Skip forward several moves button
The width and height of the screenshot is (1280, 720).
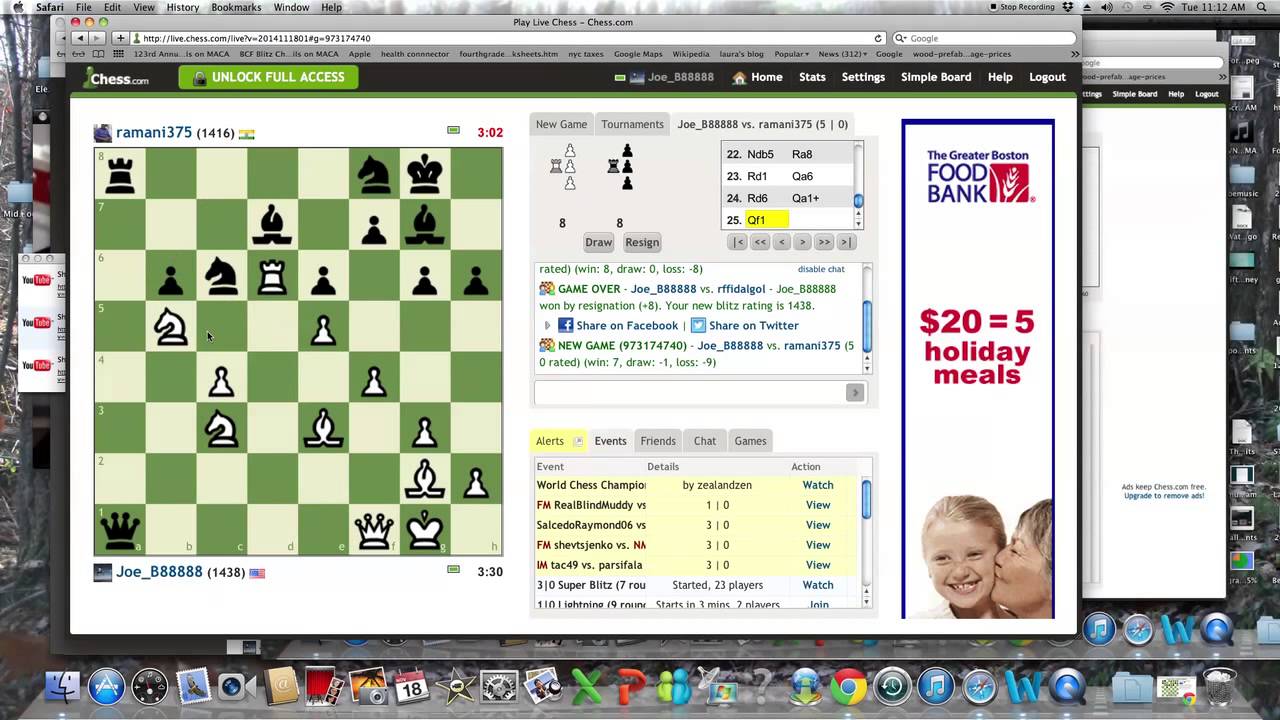[x=824, y=242]
